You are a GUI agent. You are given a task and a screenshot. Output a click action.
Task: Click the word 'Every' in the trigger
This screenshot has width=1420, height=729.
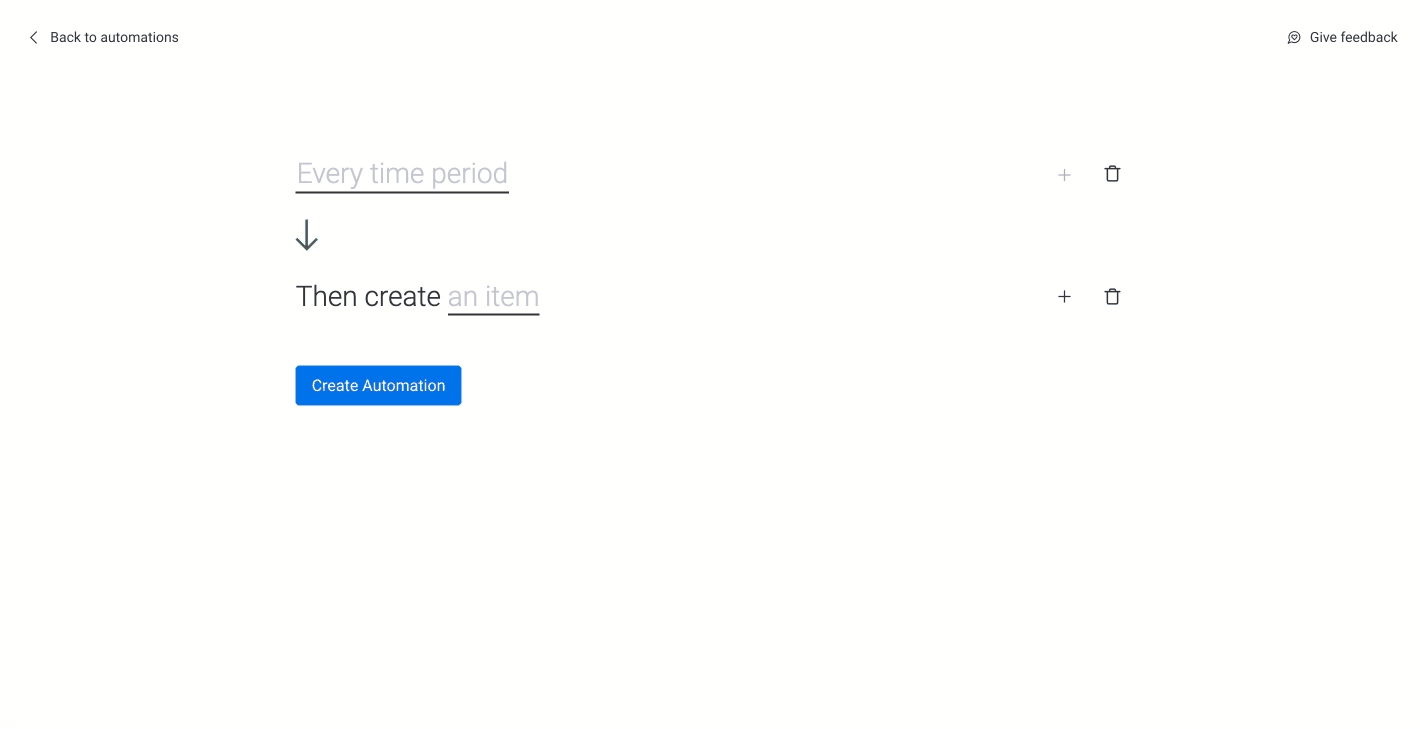tap(329, 174)
